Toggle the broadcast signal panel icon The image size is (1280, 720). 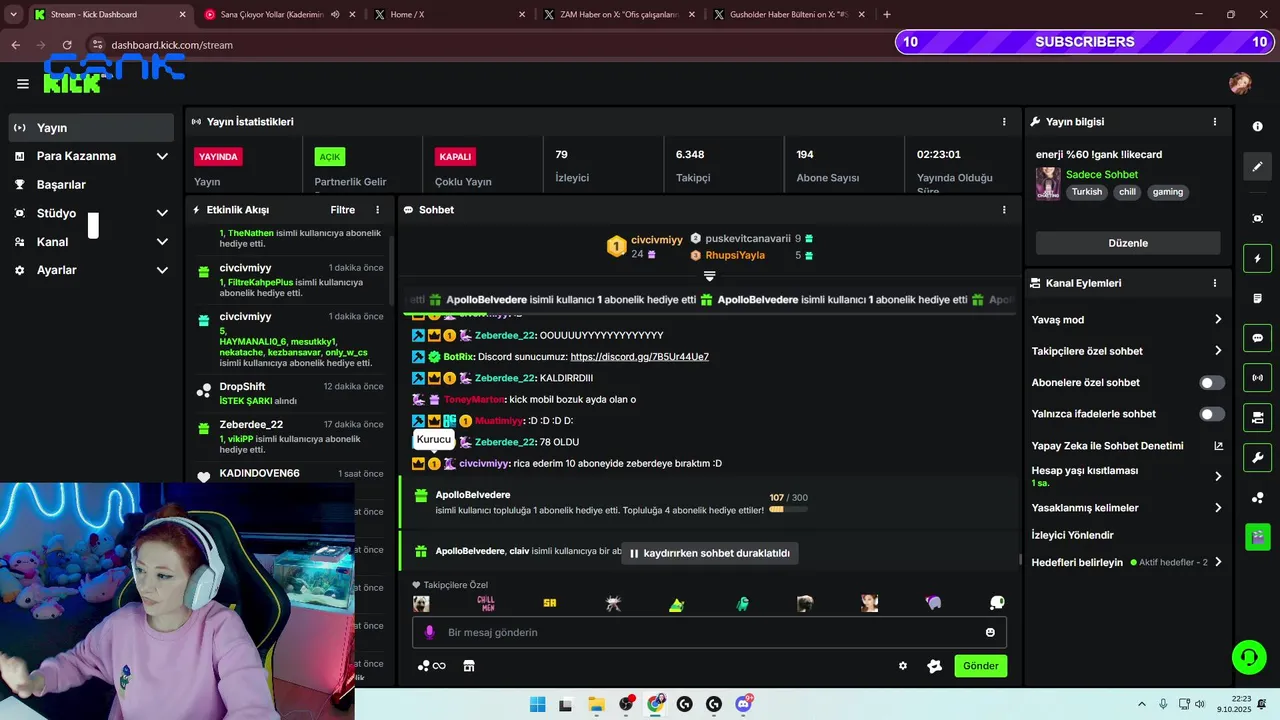pos(1258,378)
